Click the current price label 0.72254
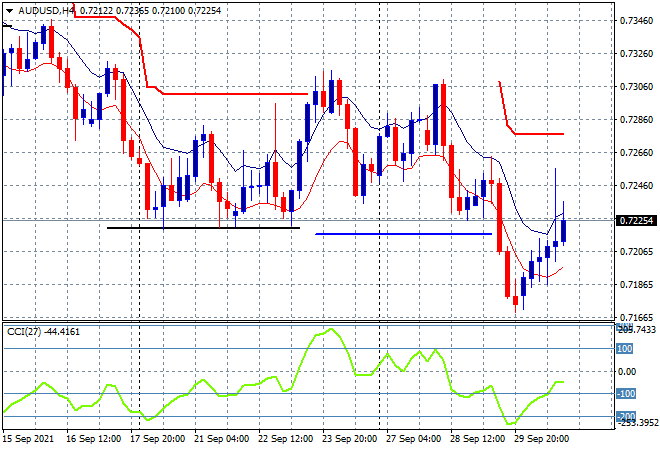The height and width of the screenshot is (450, 660). pyautogui.click(x=636, y=221)
